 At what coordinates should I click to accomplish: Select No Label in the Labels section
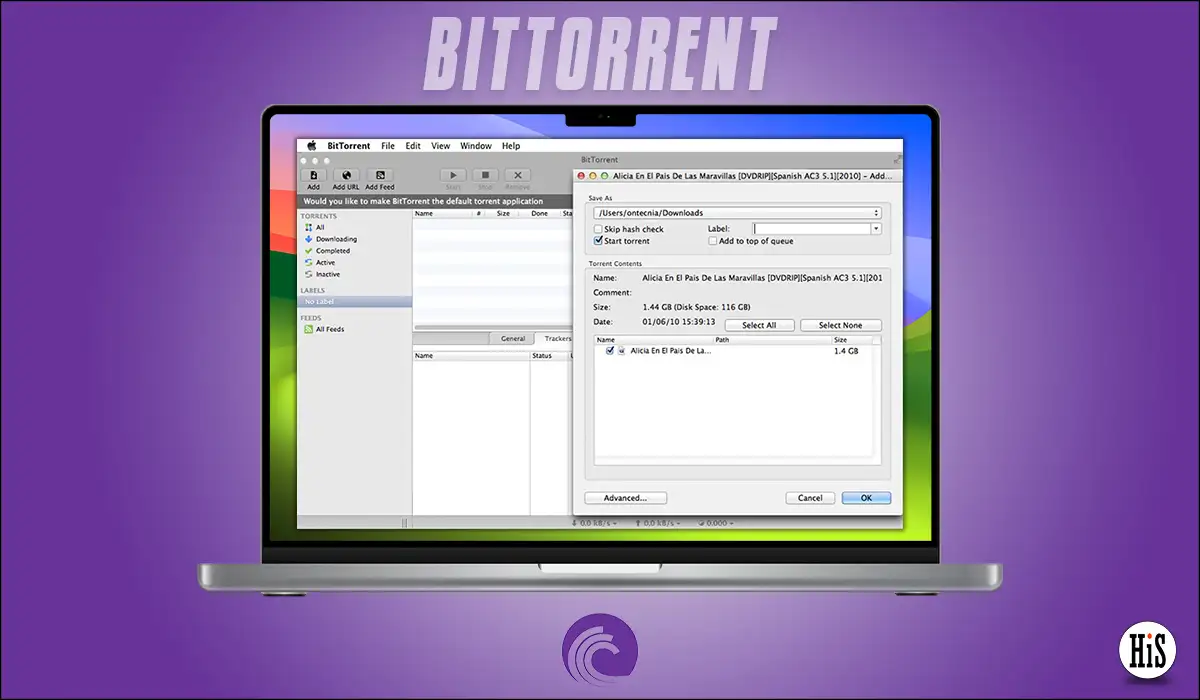(x=355, y=301)
